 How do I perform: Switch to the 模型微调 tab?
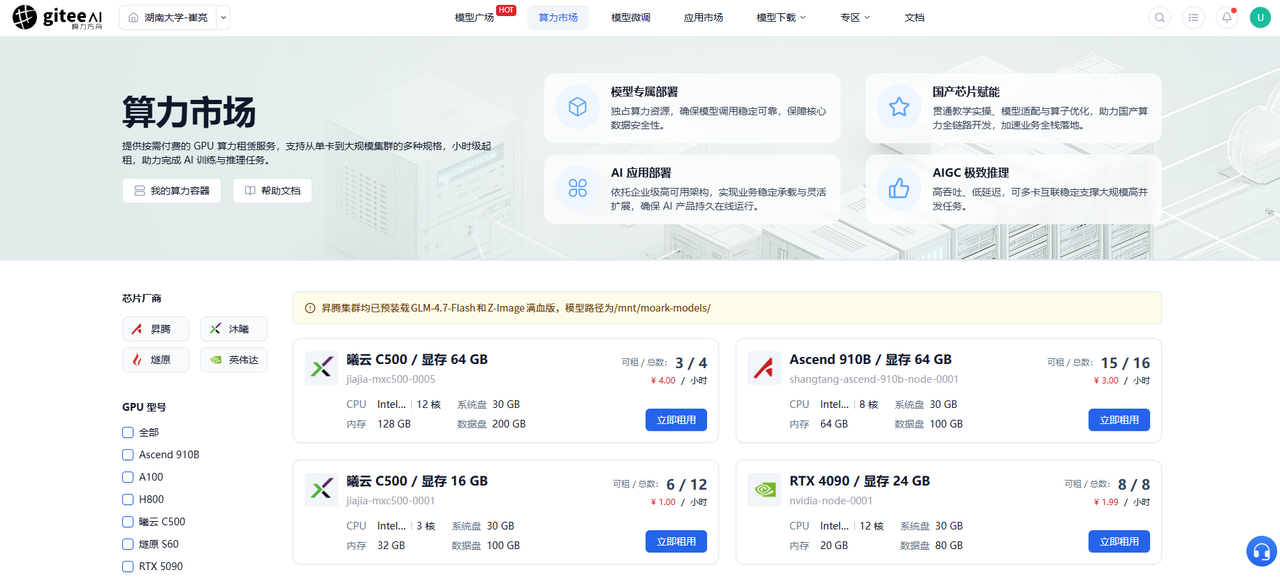click(631, 17)
